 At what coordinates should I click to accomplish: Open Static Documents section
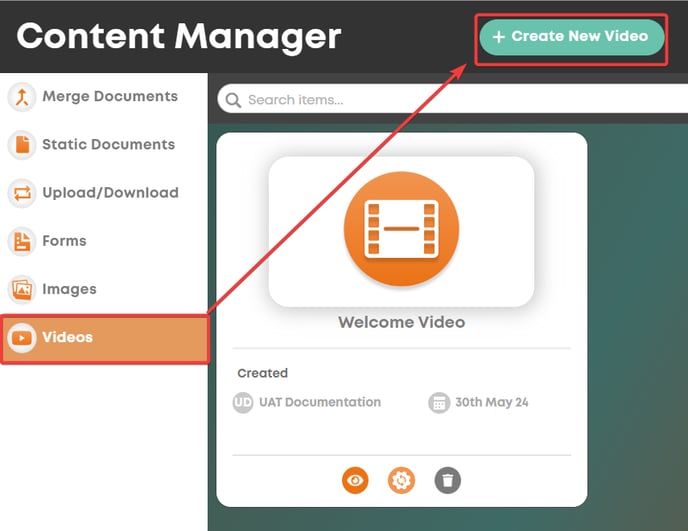pos(104,145)
